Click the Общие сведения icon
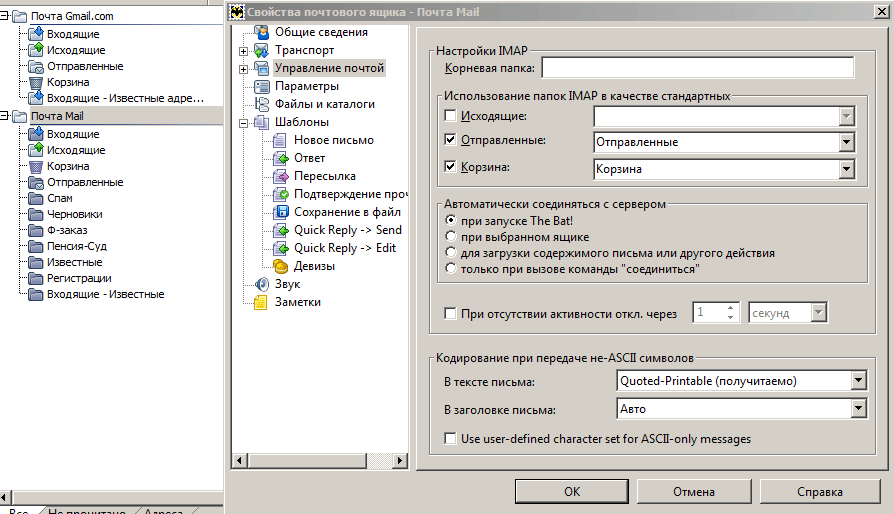Viewport: 894px width, 514px height. [262, 32]
